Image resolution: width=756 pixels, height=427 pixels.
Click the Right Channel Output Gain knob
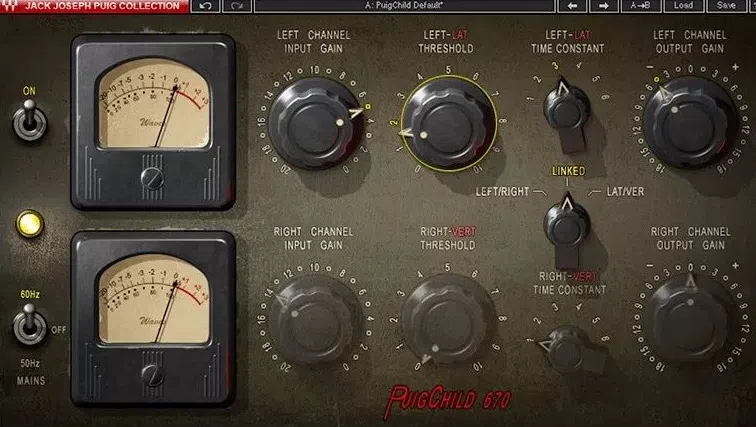point(689,317)
